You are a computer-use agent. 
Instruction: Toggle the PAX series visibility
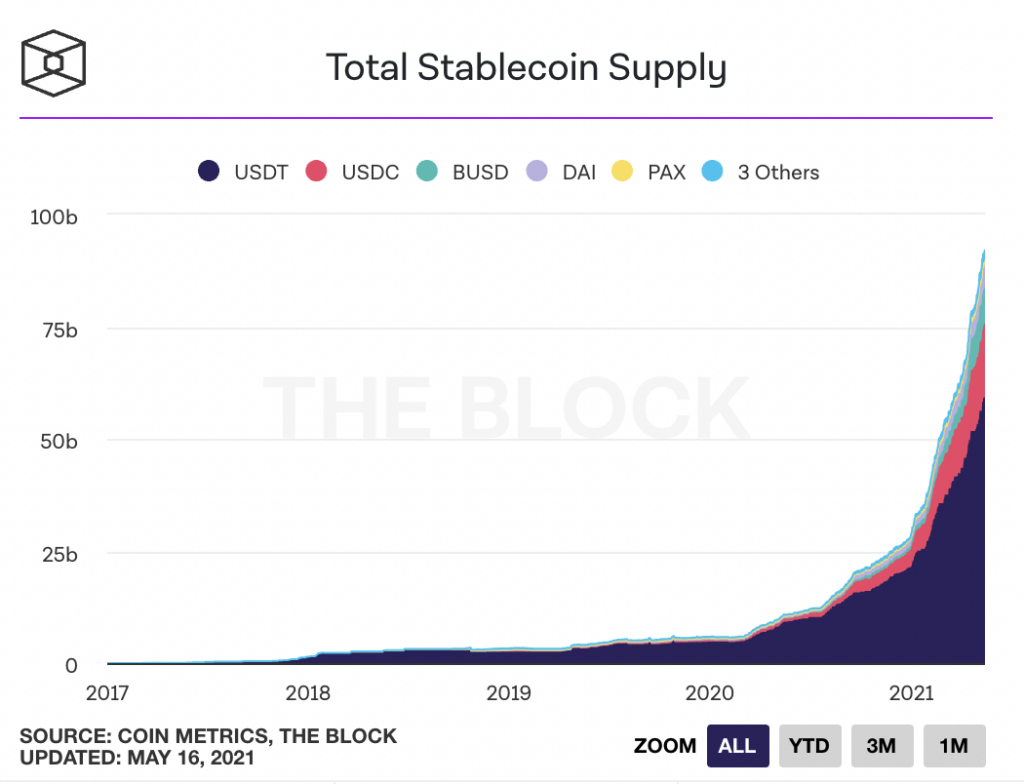[650, 172]
